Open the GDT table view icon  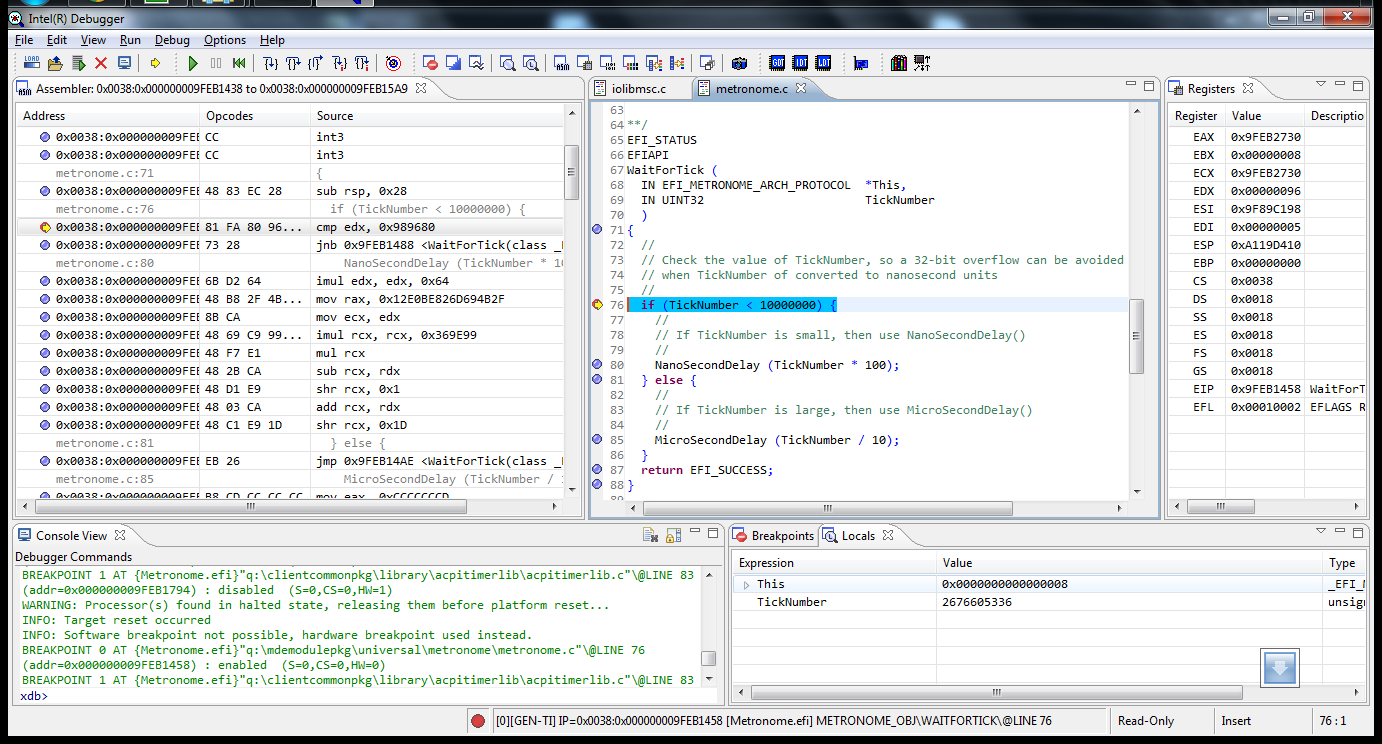(777, 63)
